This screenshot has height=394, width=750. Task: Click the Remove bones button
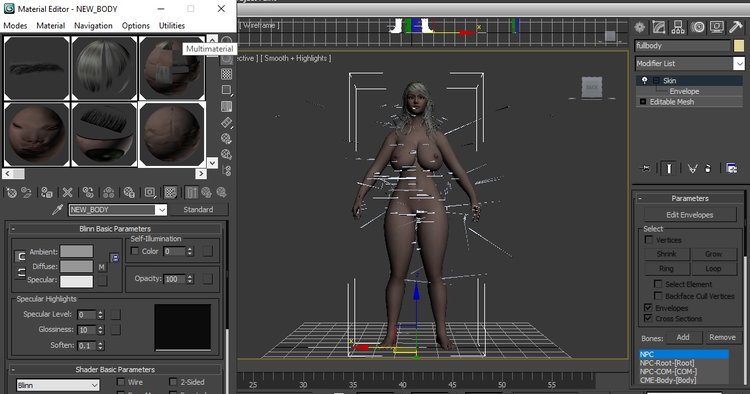[722, 338]
